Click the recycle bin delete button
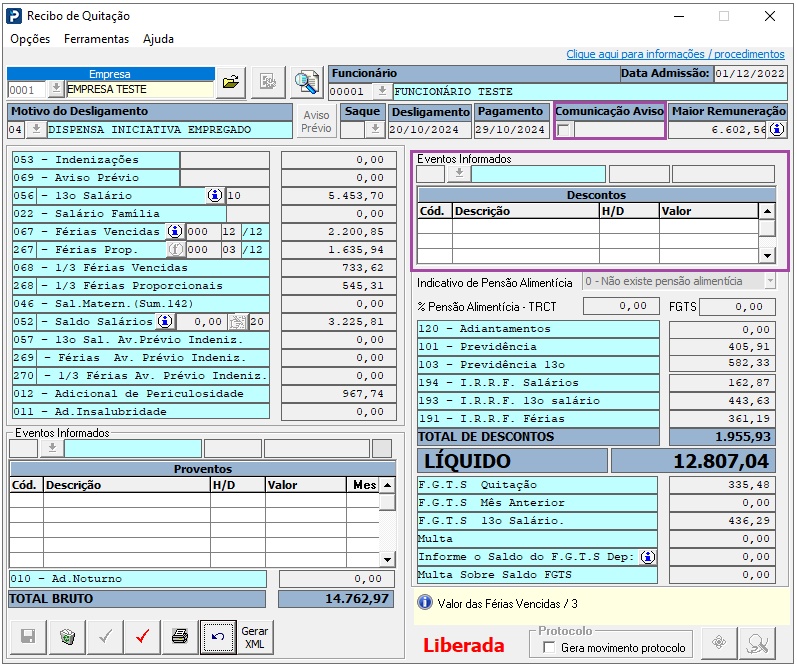Screen dimensions: 797x668 [67, 635]
